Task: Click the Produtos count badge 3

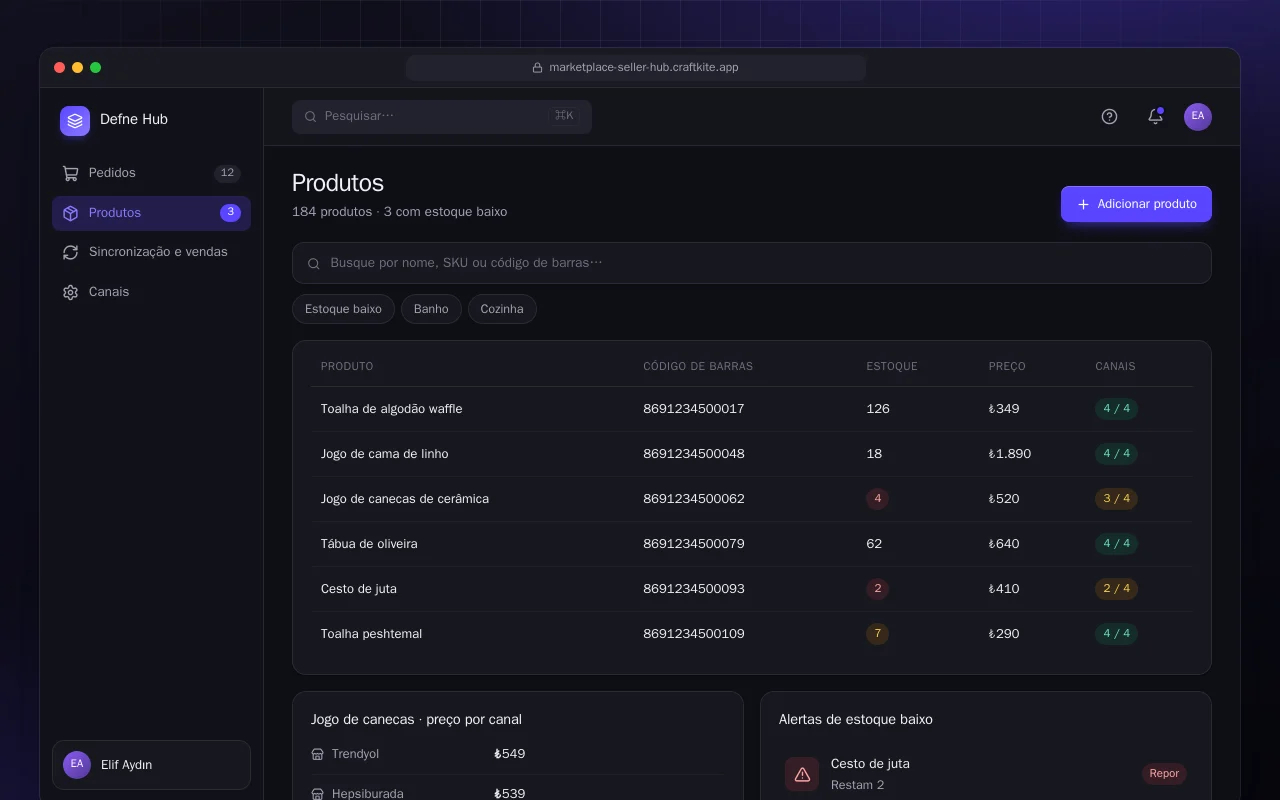Action: click(231, 213)
